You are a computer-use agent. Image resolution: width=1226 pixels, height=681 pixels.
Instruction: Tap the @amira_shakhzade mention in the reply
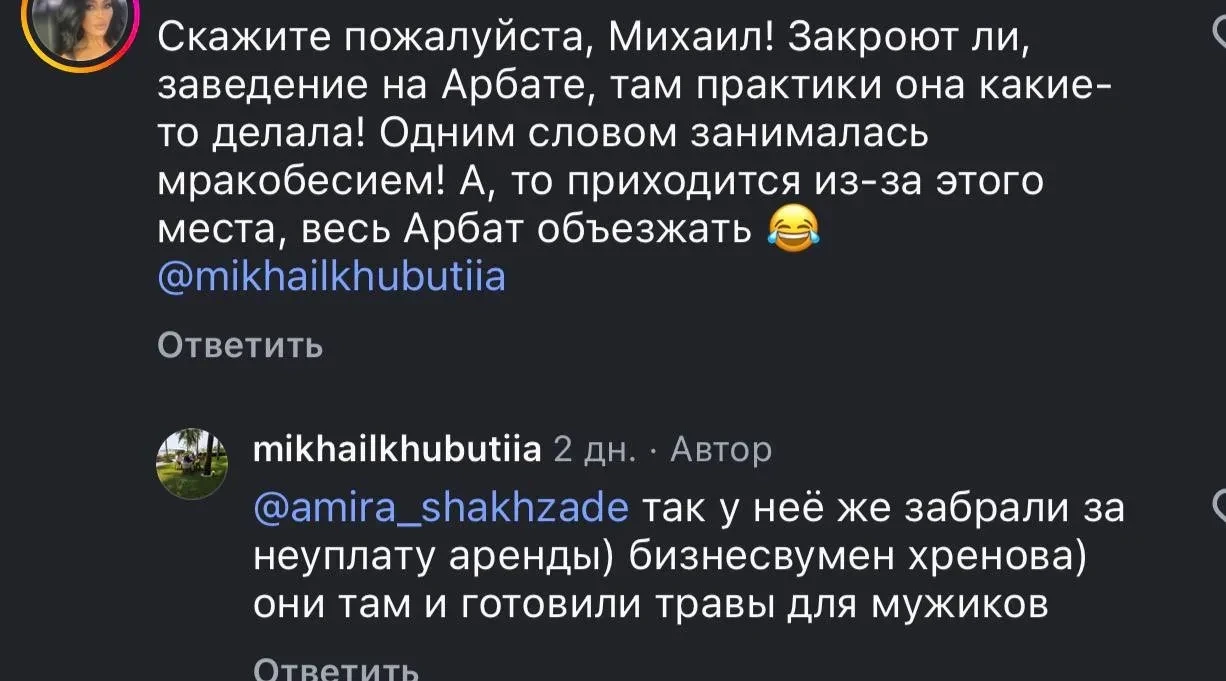pos(442,508)
